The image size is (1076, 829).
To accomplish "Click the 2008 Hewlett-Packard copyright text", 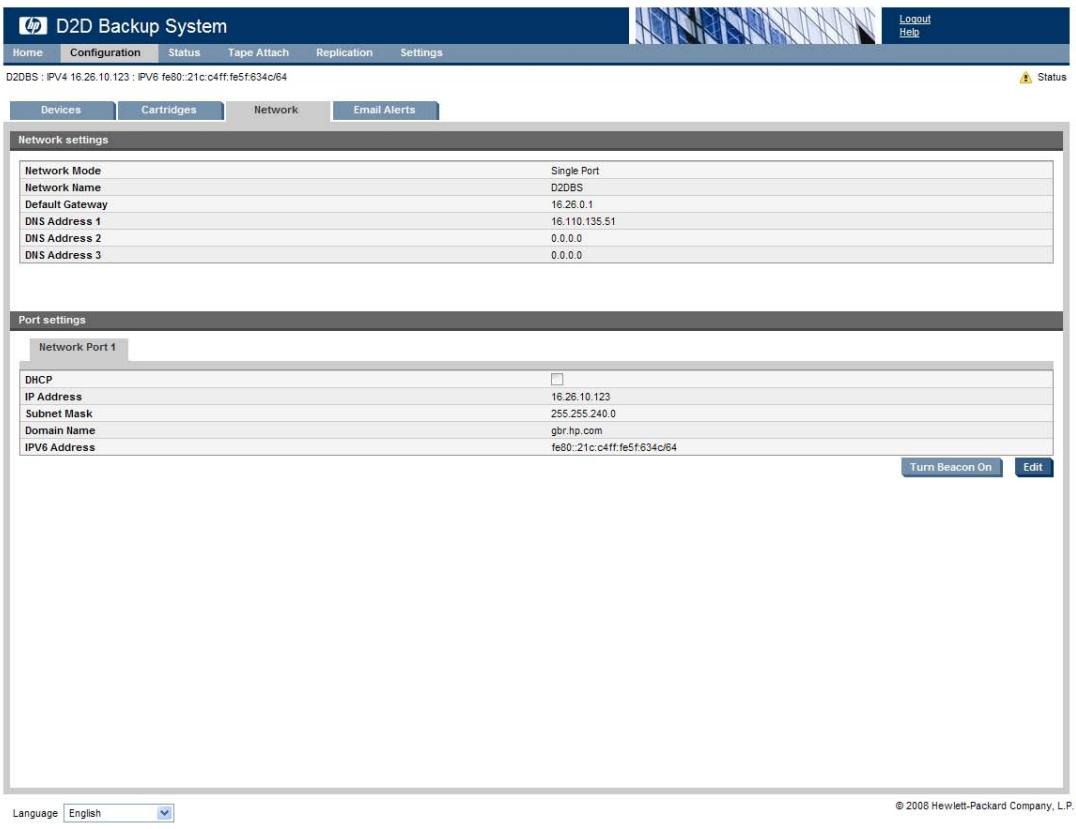I will 984,806.
